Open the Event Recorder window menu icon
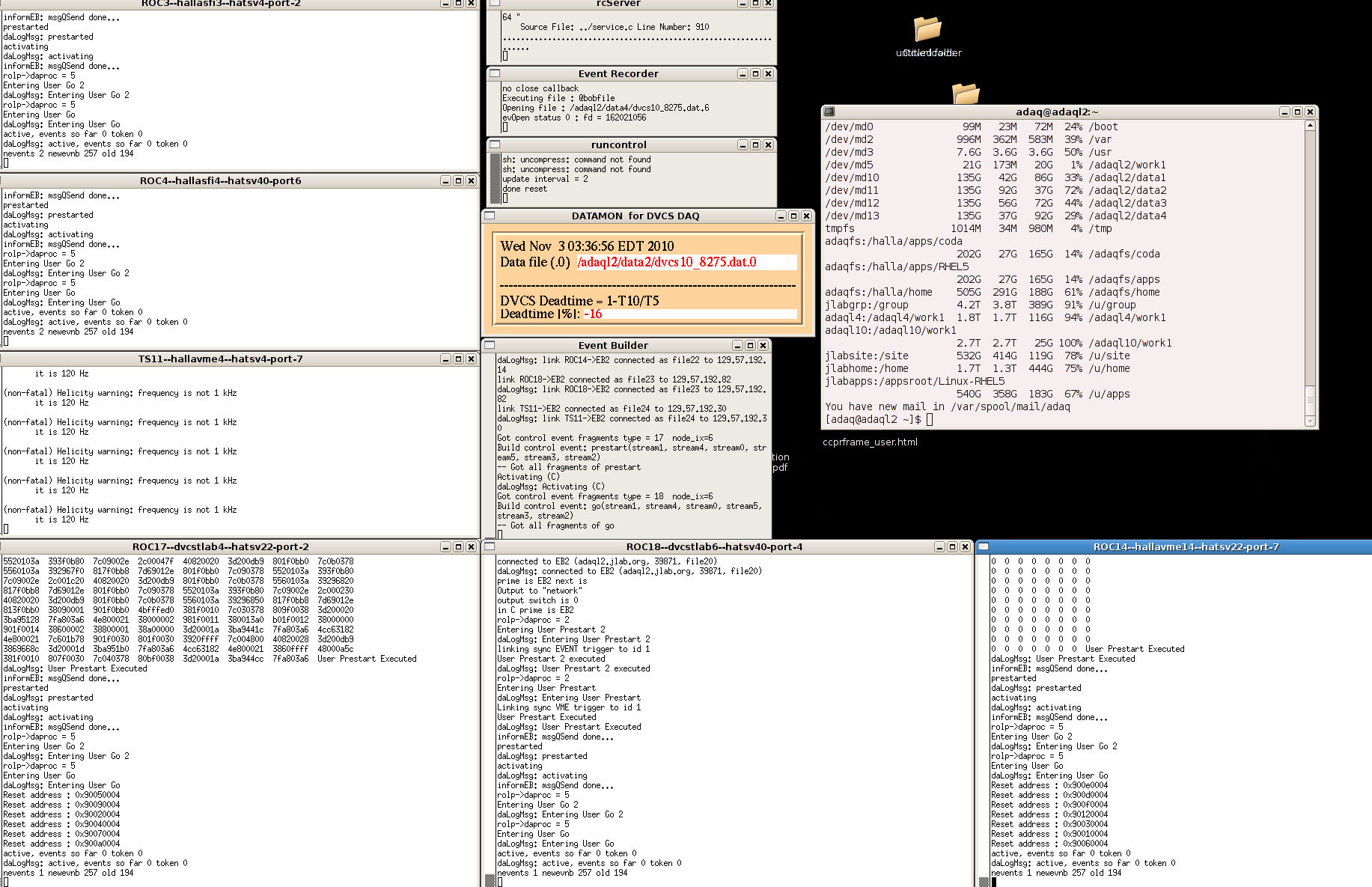The width and height of the screenshot is (1372, 887). click(495, 73)
